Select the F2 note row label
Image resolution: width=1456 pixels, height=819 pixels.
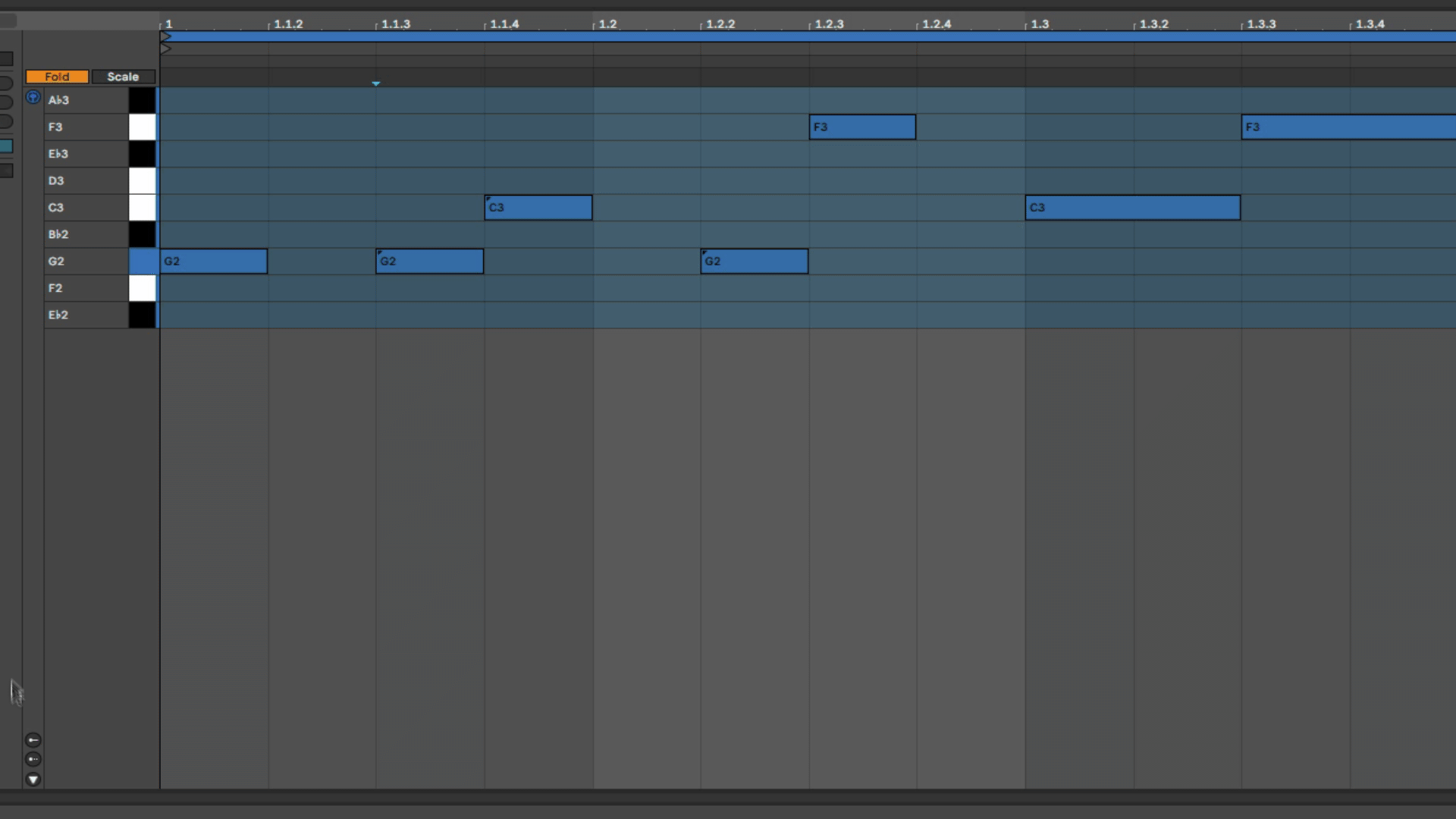click(x=55, y=288)
